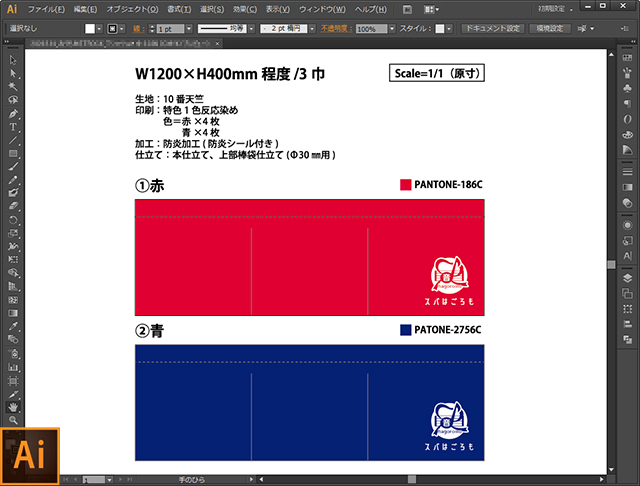The height and width of the screenshot is (486, 640).
Task: Open the Stroke panel icon
Action: point(627,172)
